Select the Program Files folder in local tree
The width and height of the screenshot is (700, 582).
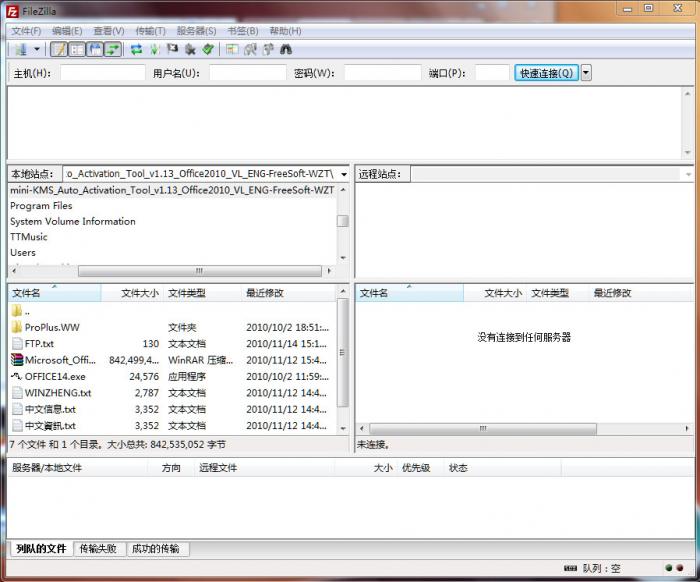point(41,206)
